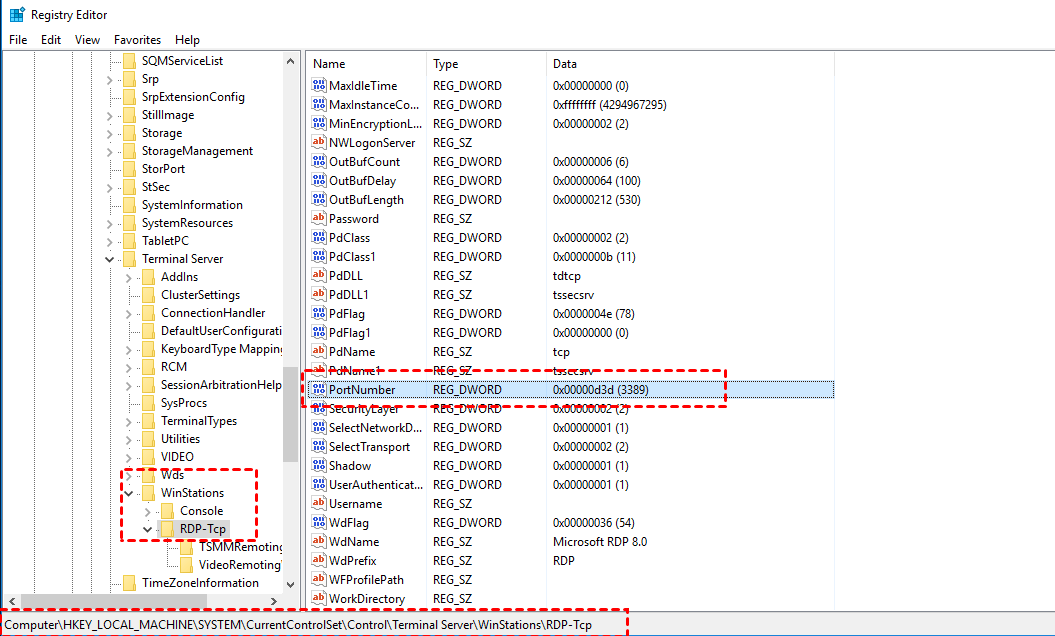Click the DWORD icon next to Shadow

(x=316, y=465)
